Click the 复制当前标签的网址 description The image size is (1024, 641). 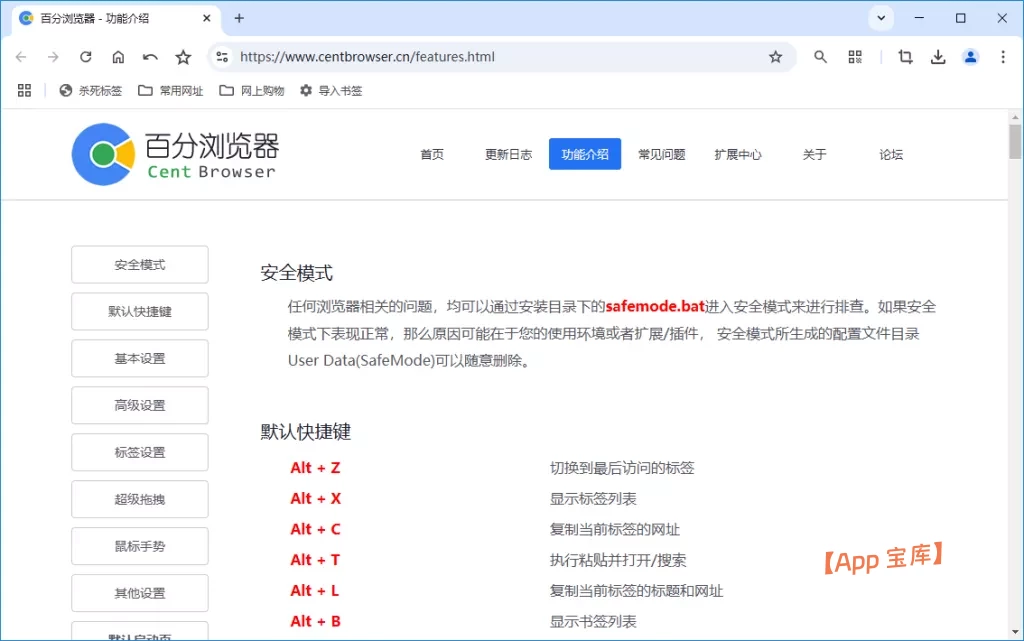point(615,529)
